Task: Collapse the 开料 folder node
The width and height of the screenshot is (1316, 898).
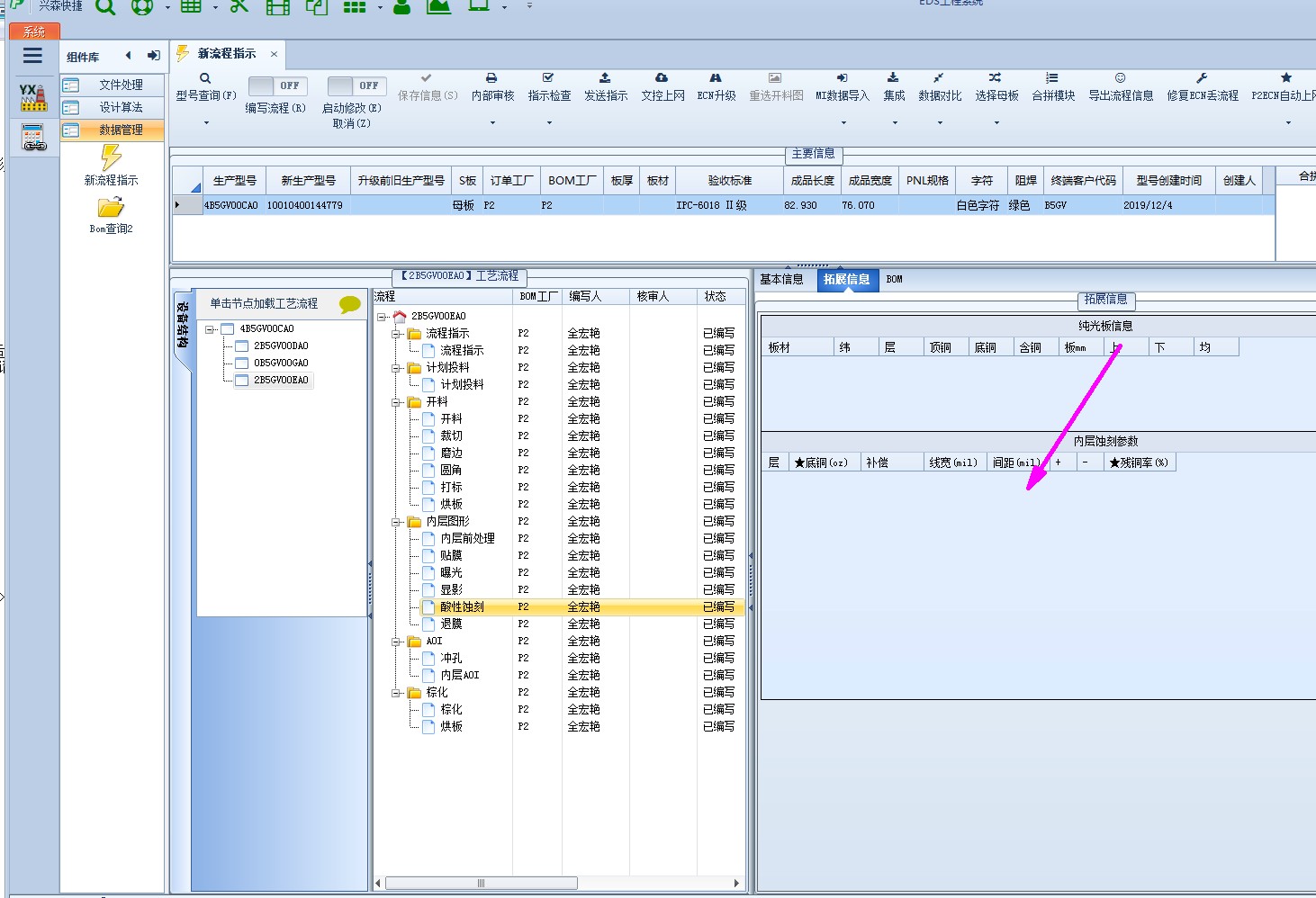Action: click(x=396, y=402)
